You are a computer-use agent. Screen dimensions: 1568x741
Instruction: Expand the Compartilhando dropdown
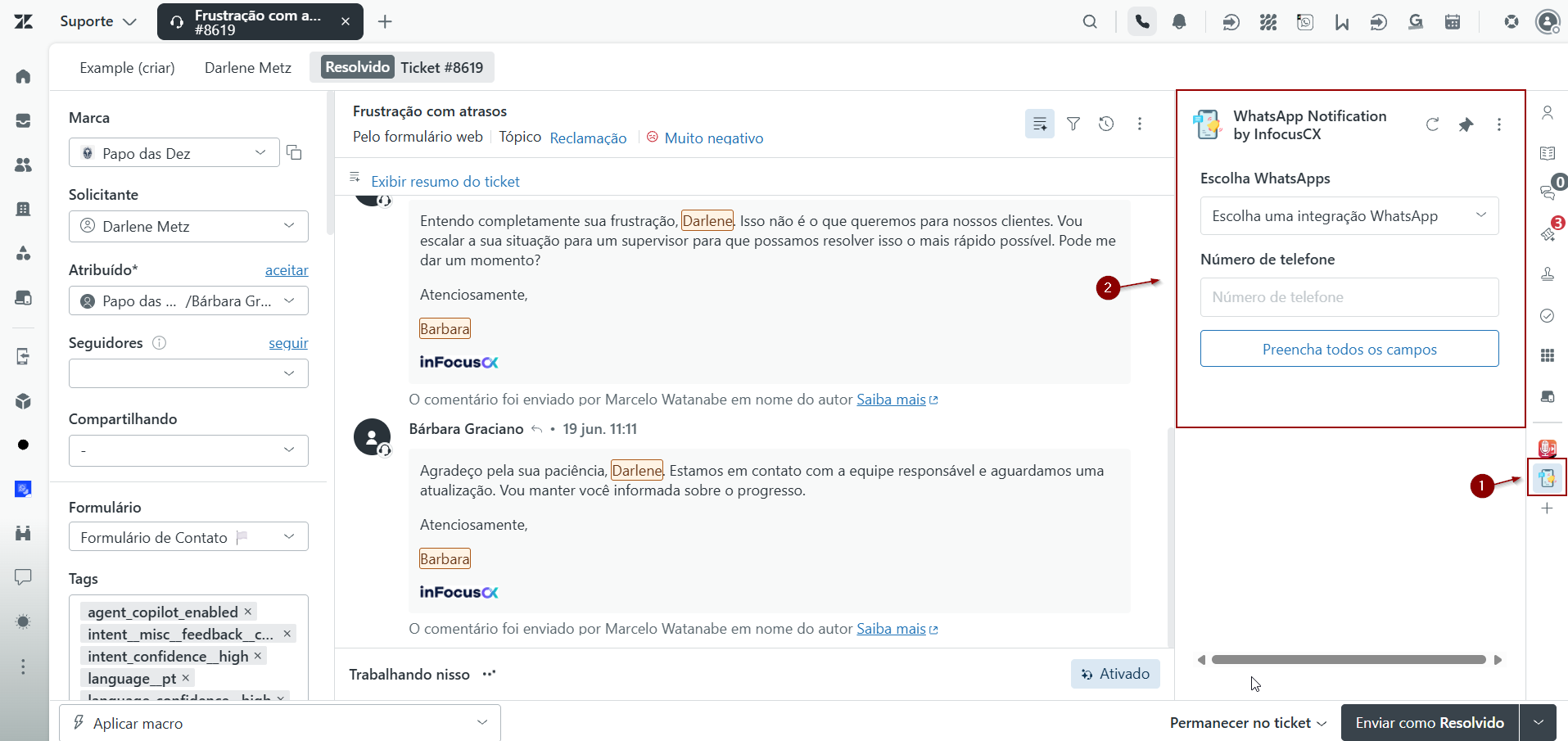pyautogui.click(x=188, y=450)
